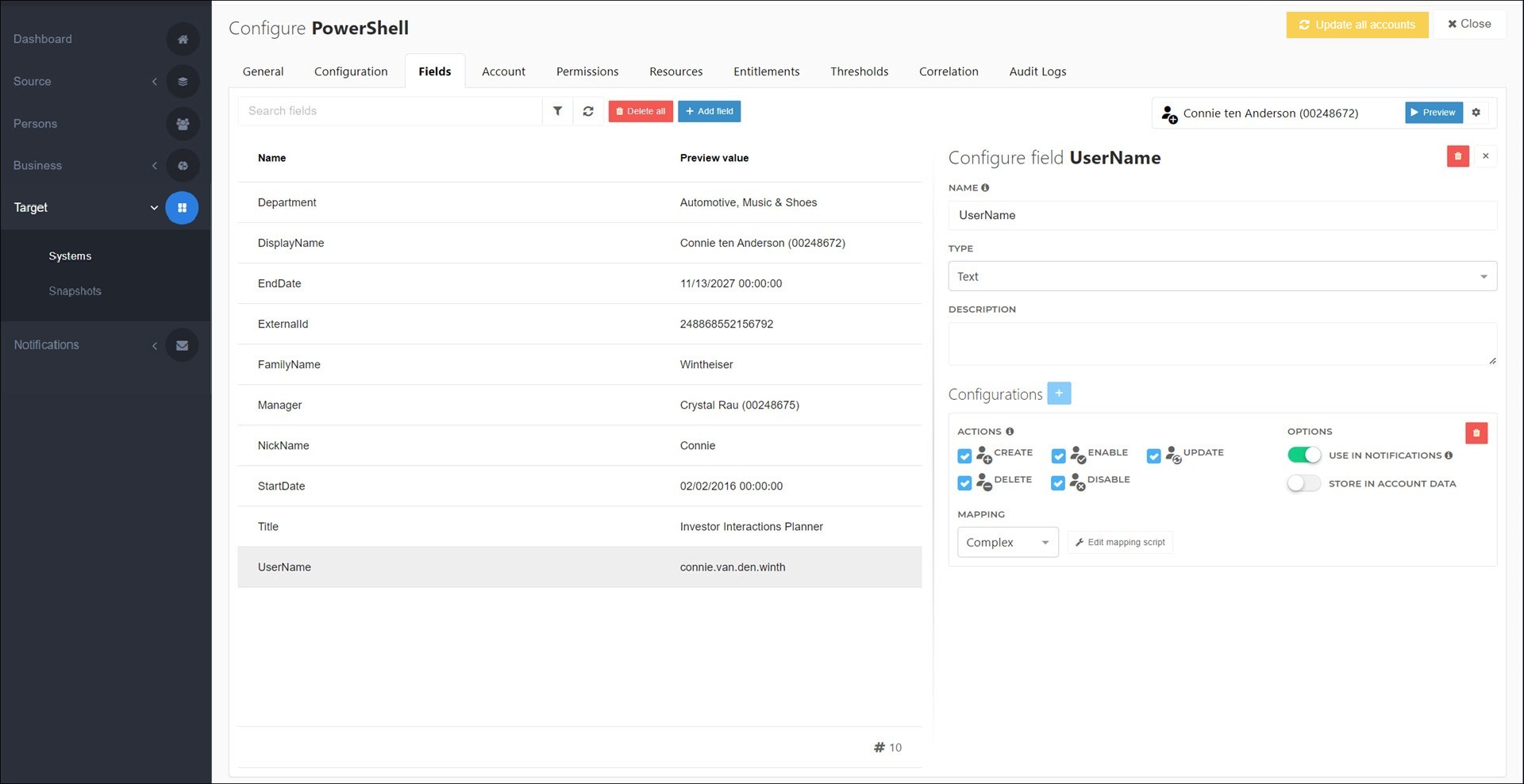This screenshot has height=784, width=1524.
Task: Uncheck the DISABLE action checkbox
Action: (1057, 483)
